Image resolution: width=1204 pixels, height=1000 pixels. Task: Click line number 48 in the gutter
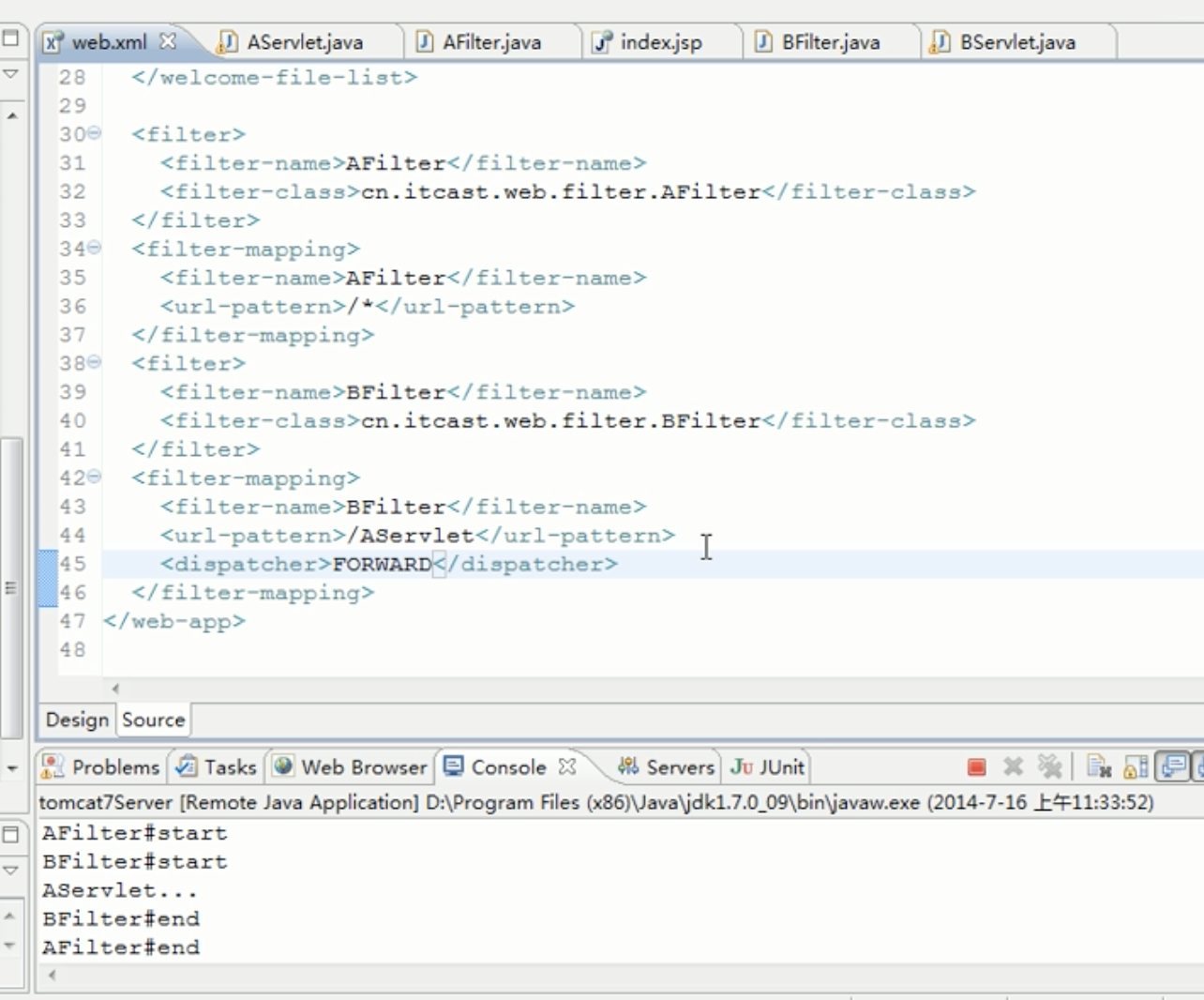tap(72, 650)
